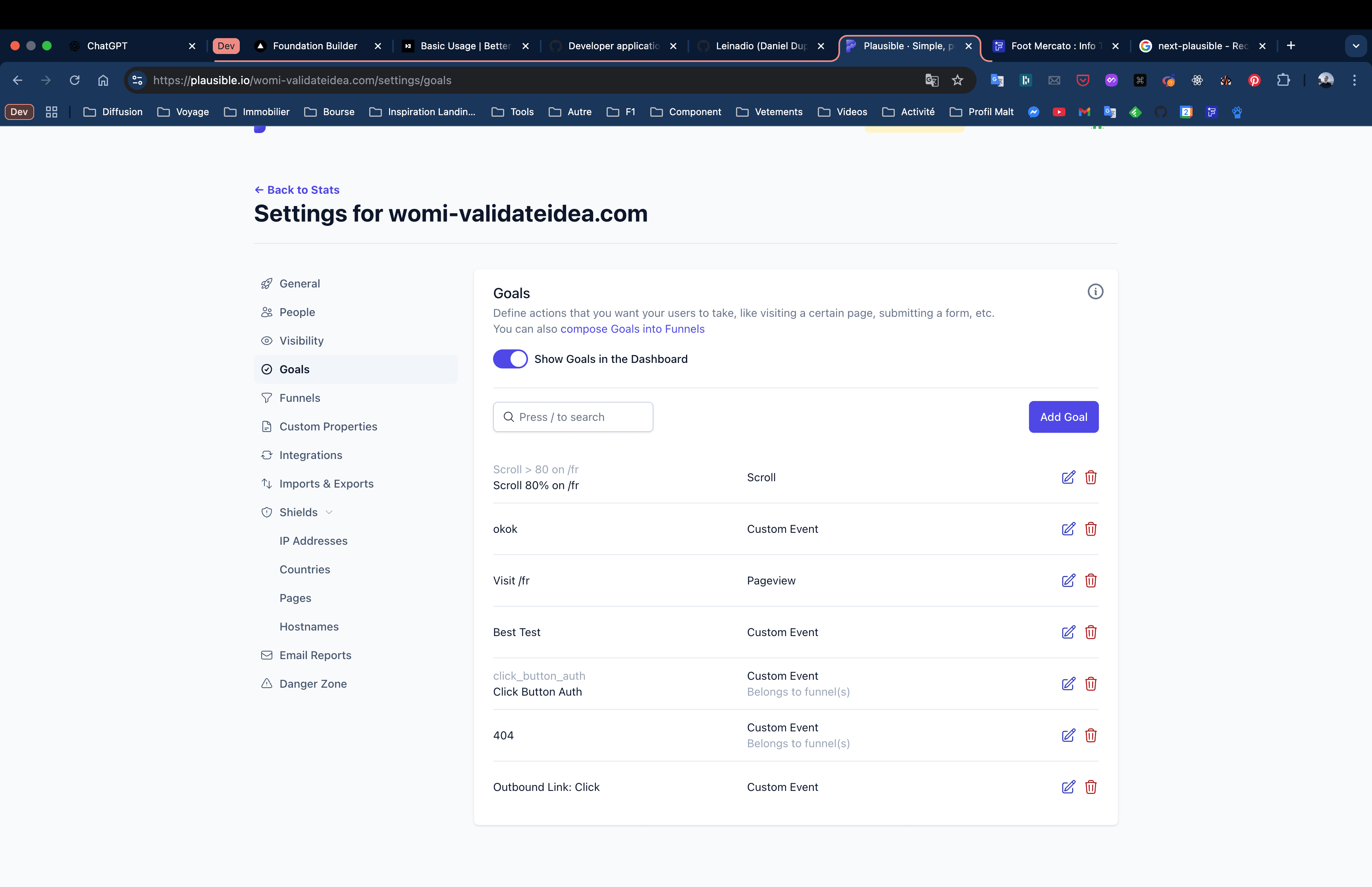Viewport: 1372px width, 887px height.
Task: Open the Goals info icon
Action: pos(1095,292)
